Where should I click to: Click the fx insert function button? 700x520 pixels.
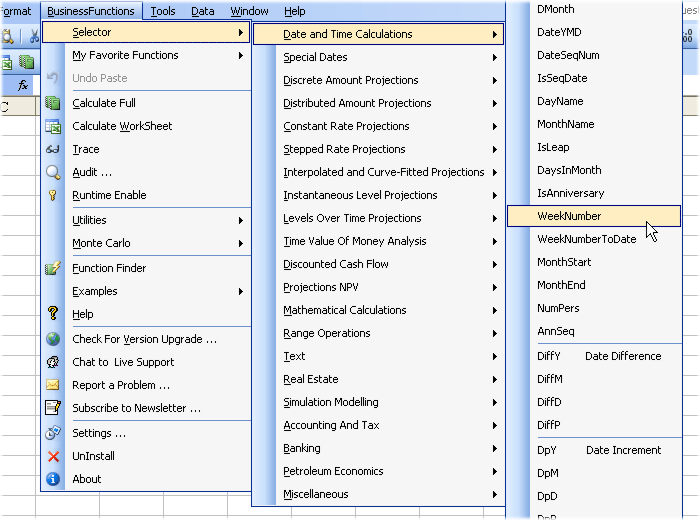click(x=22, y=85)
